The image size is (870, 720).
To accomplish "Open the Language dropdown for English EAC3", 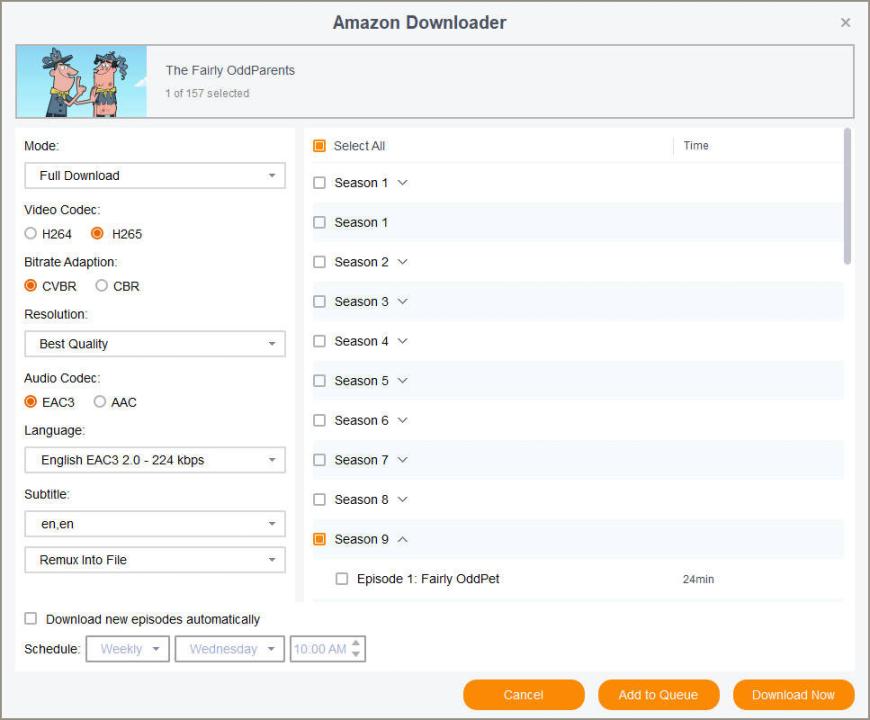I will (x=154, y=460).
